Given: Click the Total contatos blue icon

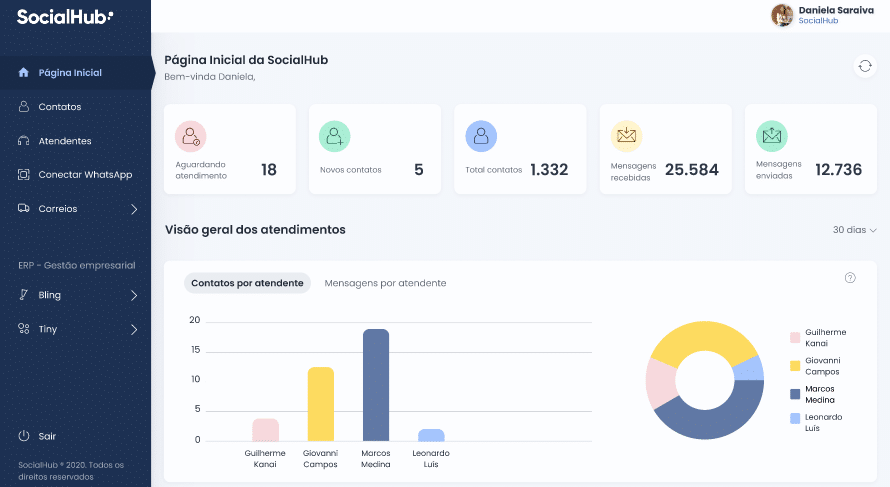Looking at the screenshot, I should click(x=481, y=136).
